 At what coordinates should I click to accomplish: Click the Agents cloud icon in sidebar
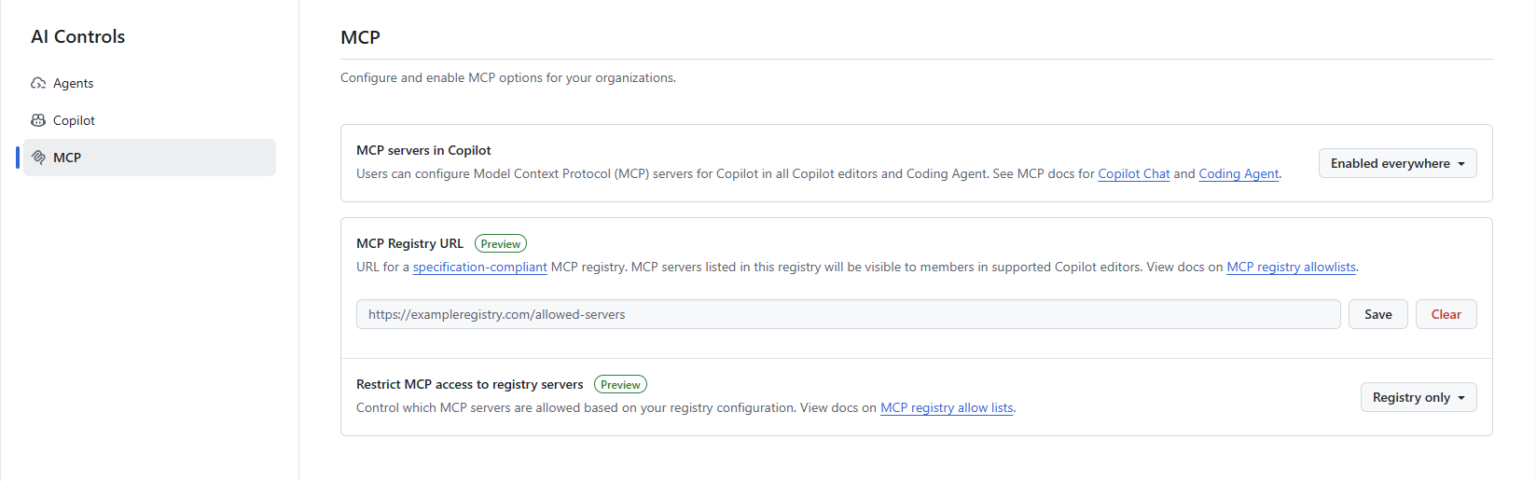tap(39, 83)
